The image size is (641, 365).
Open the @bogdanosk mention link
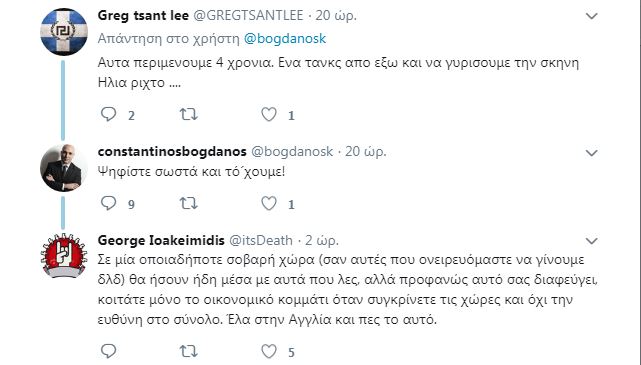pos(285,38)
